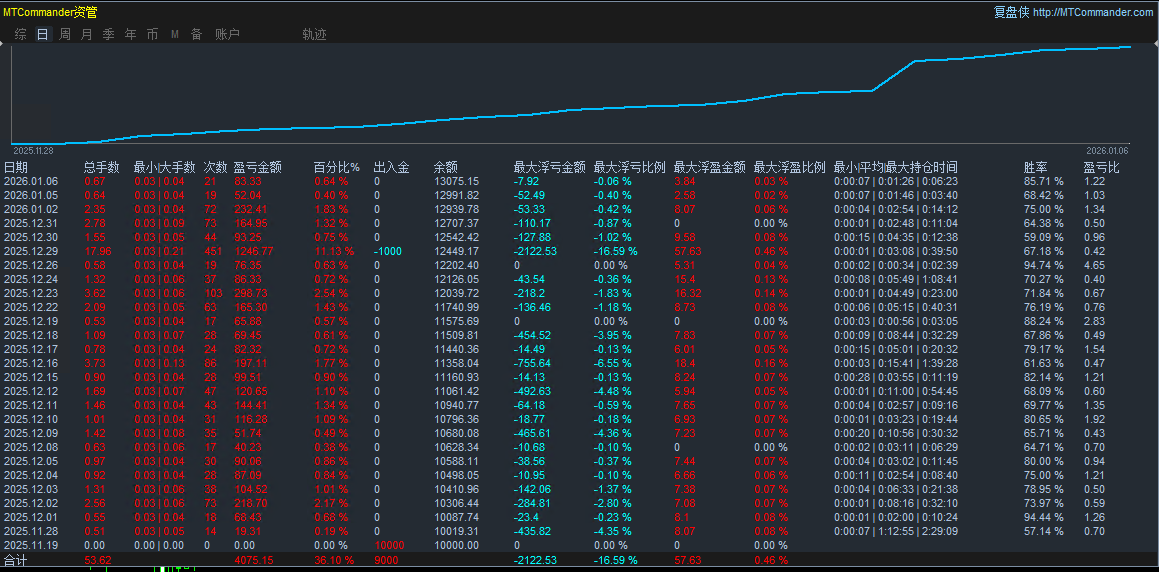This screenshot has height=572, width=1159.
Task: Select the 2025.12.23 row date
Action: [29, 293]
